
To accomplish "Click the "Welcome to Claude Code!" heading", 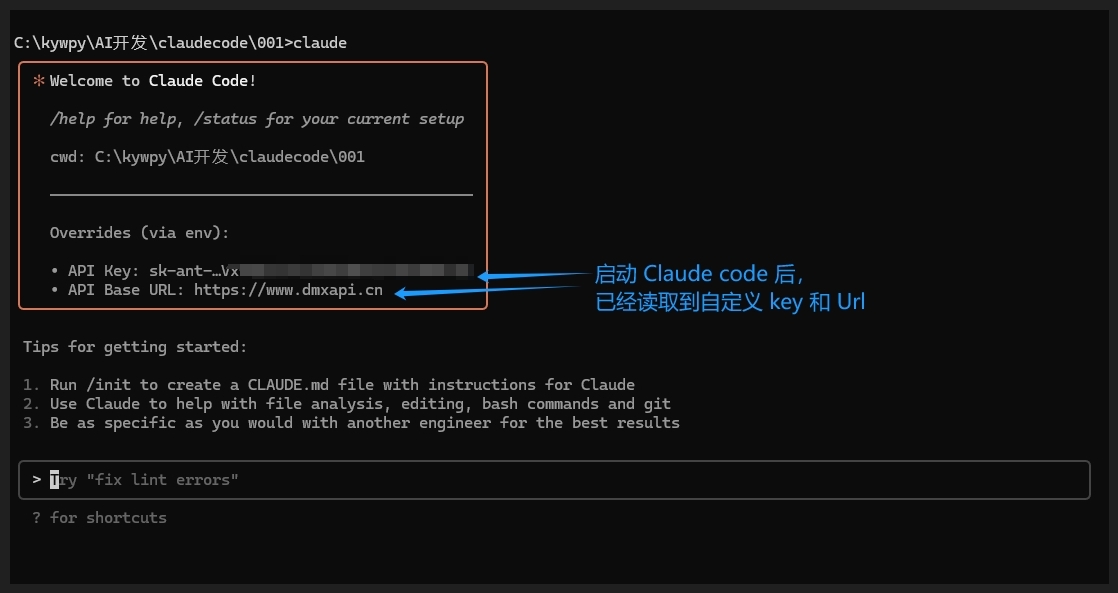I will (153, 81).
